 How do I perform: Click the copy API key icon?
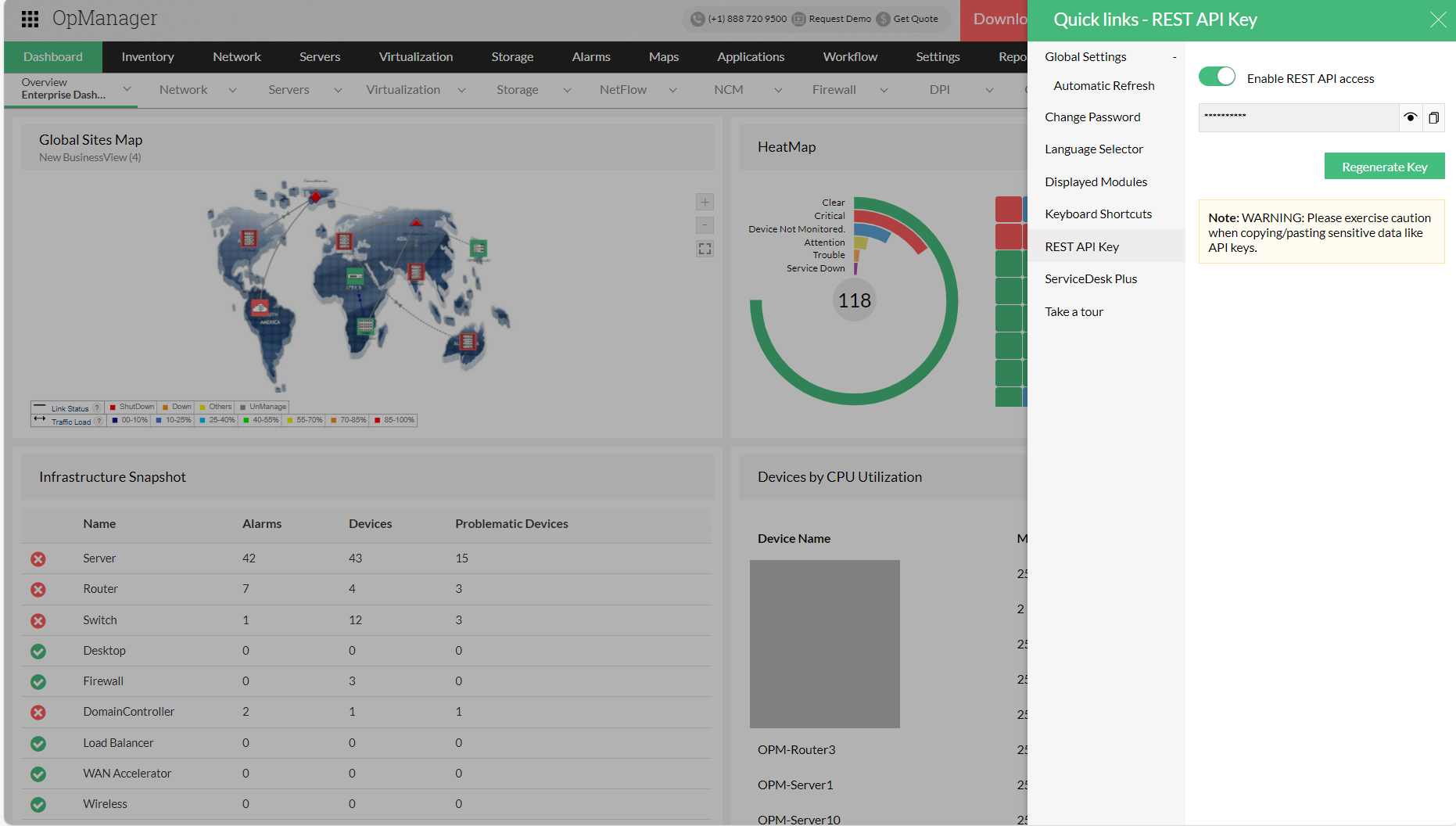(1433, 117)
